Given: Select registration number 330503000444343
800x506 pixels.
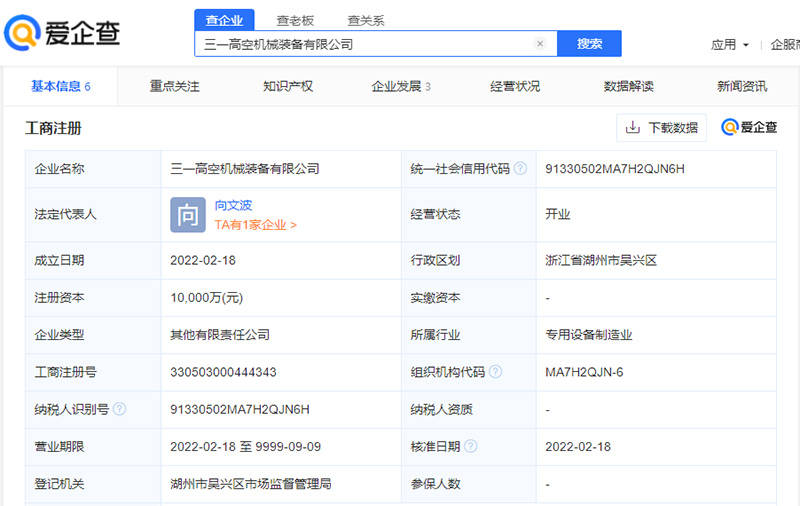Looking at the screenshot, I should tap(223, 372).
